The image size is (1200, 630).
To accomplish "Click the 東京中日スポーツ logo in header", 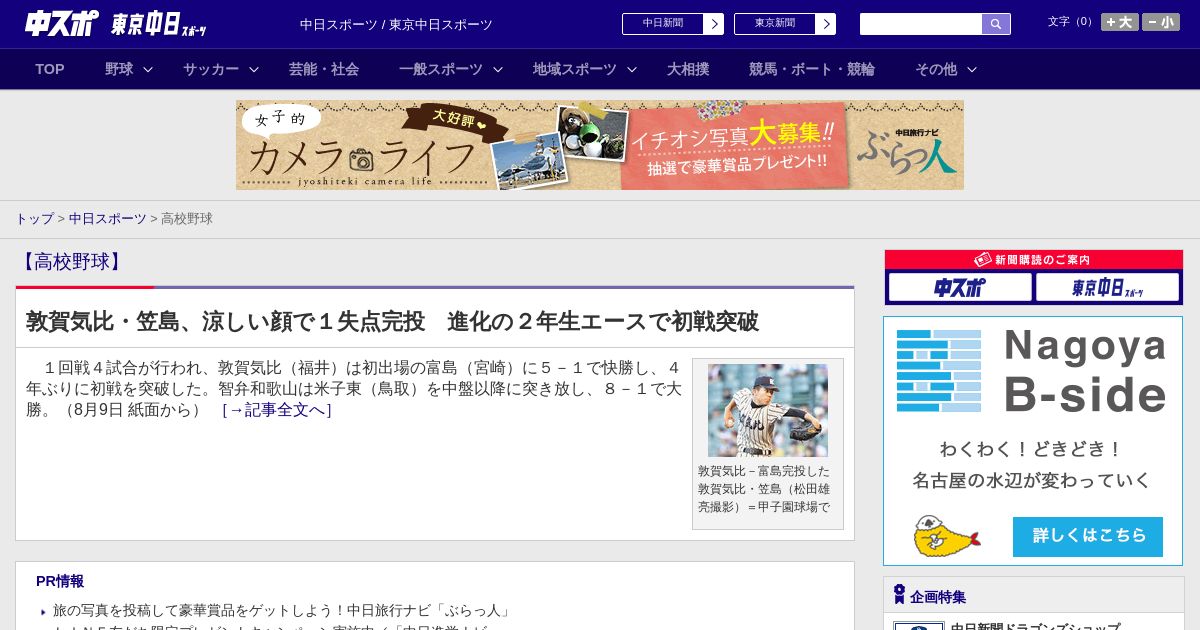I will pos(159,24).
